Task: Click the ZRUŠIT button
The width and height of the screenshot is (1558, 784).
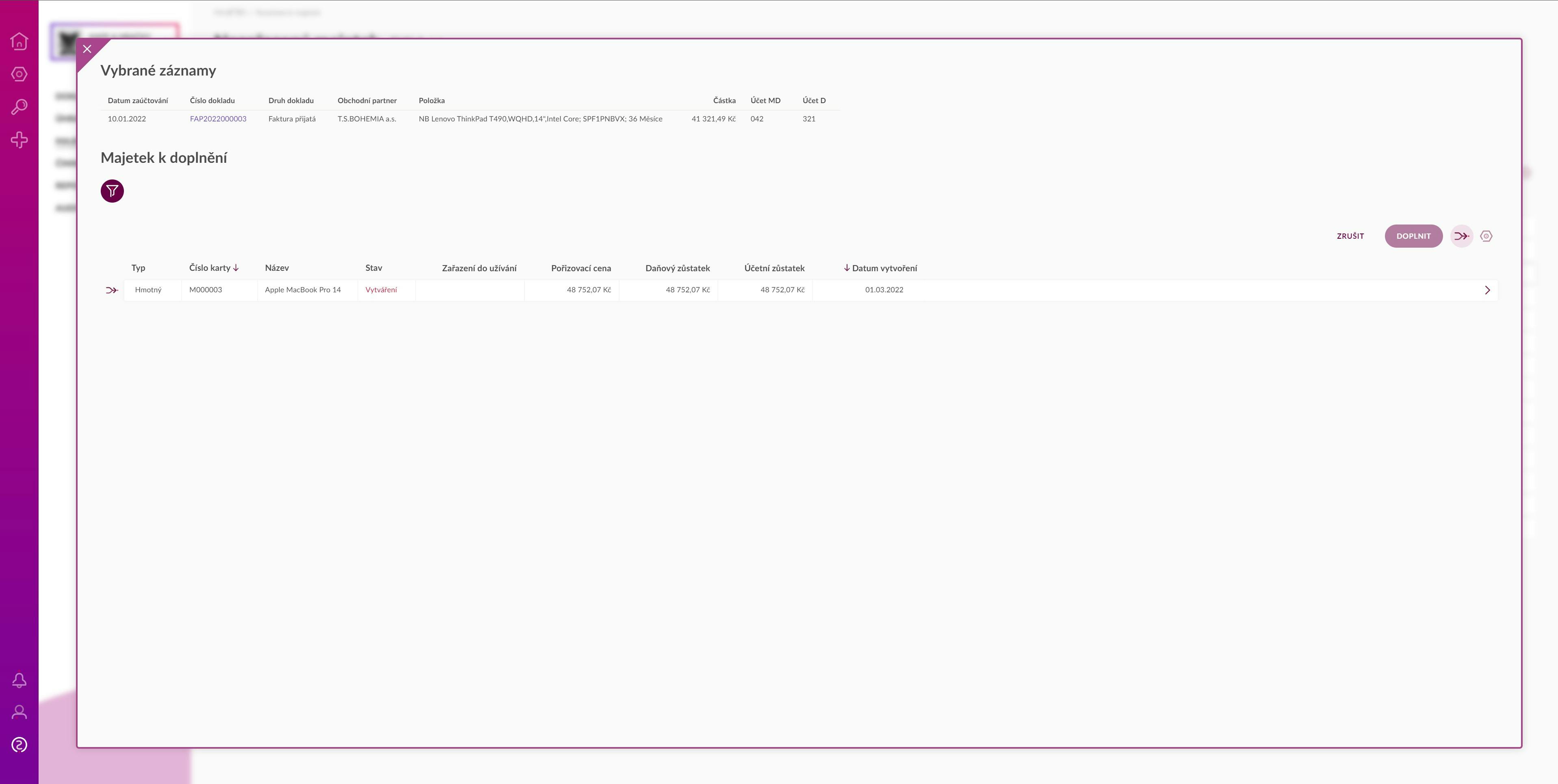Action: 1350,236
